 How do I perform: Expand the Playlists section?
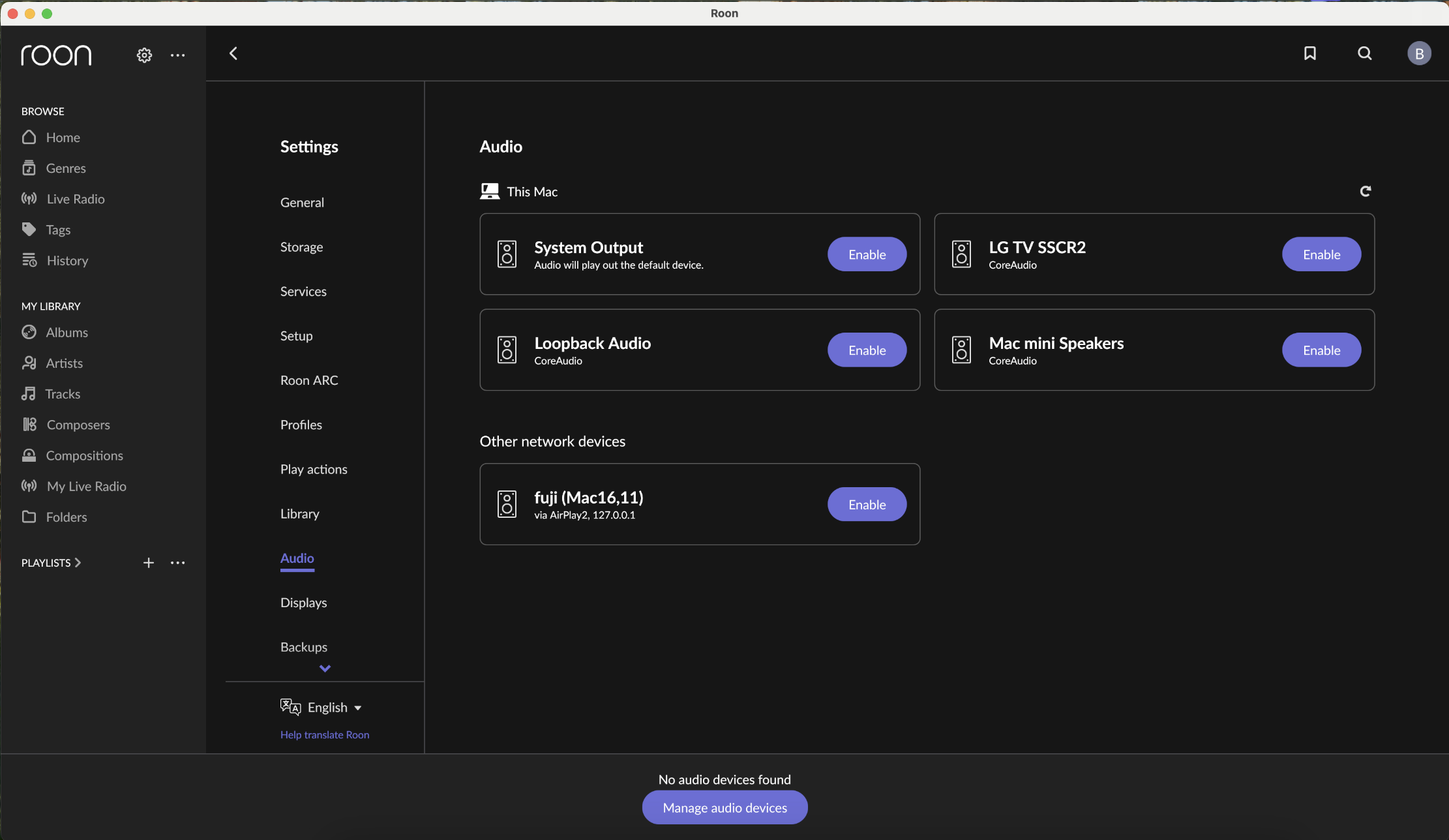click(52, 563)
